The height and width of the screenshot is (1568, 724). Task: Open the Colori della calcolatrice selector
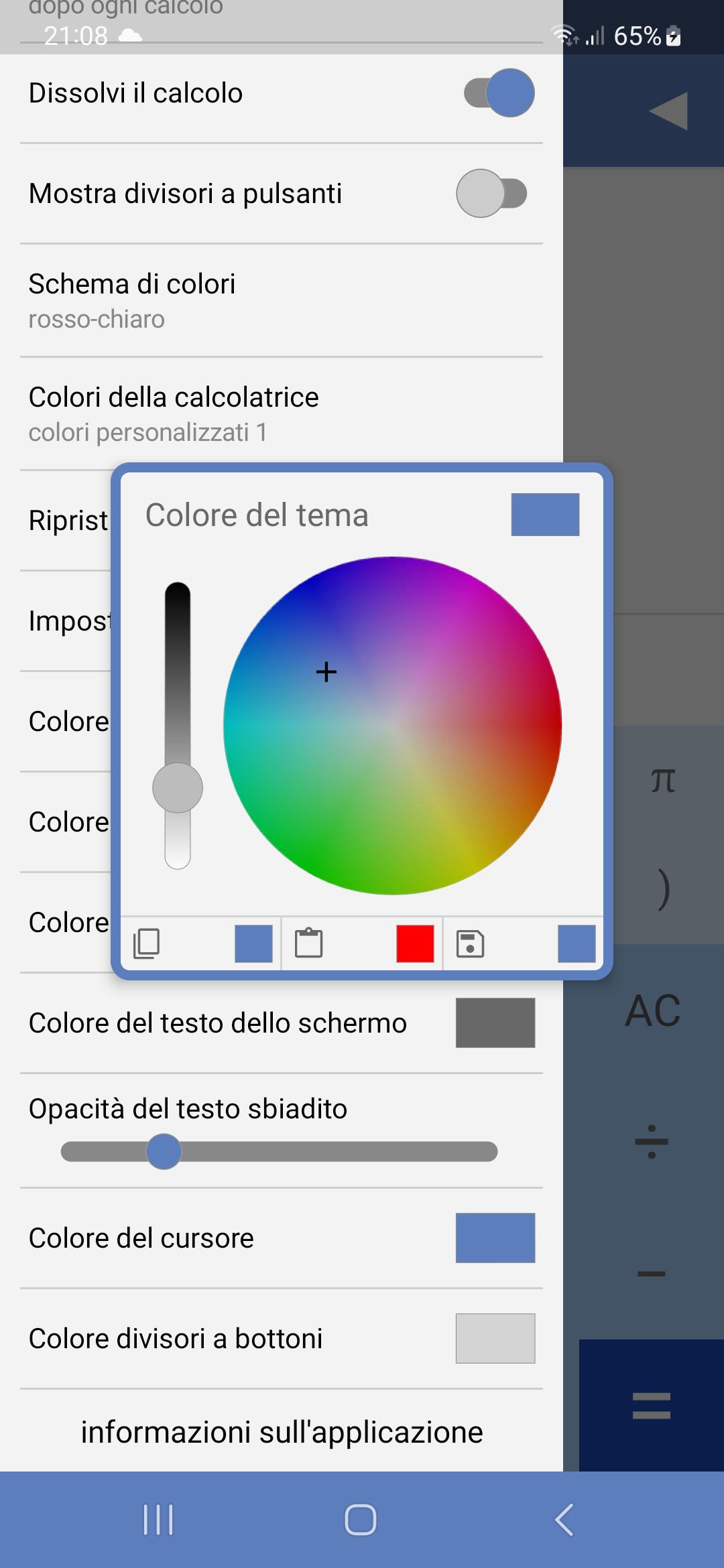pos(282,413)
